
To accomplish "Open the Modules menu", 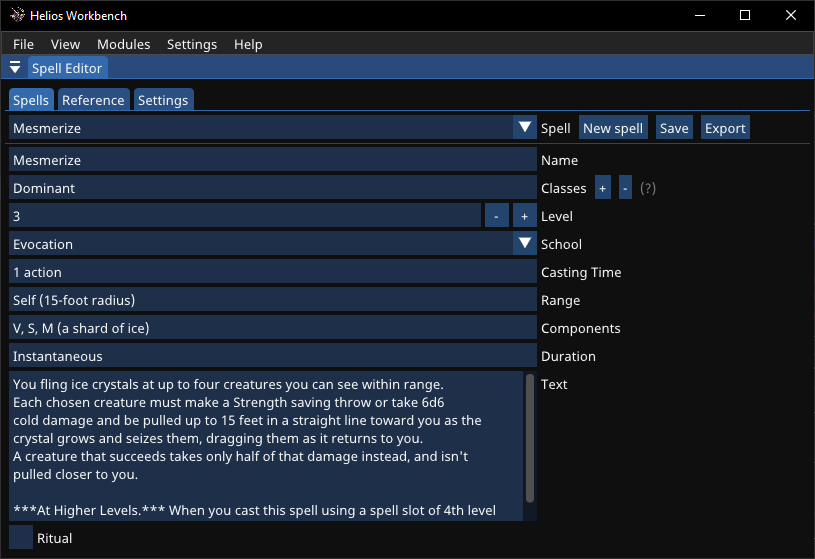I will point(123,44).
